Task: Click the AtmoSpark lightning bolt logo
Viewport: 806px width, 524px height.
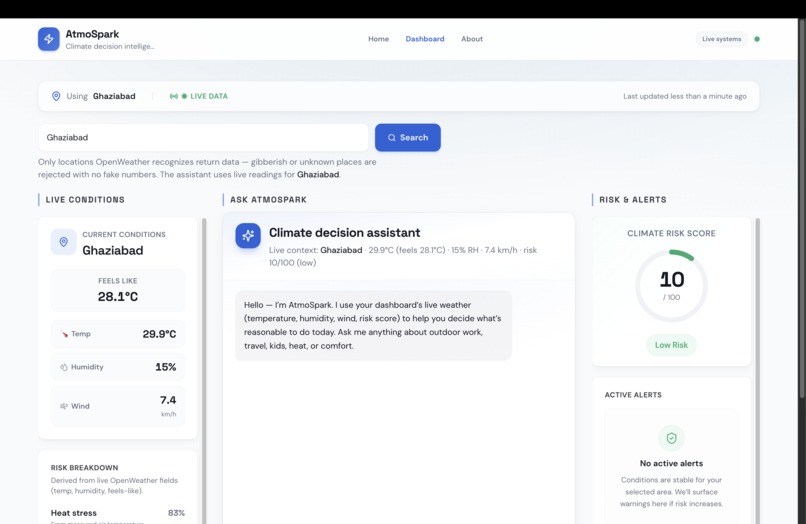Action: point(49,39)
